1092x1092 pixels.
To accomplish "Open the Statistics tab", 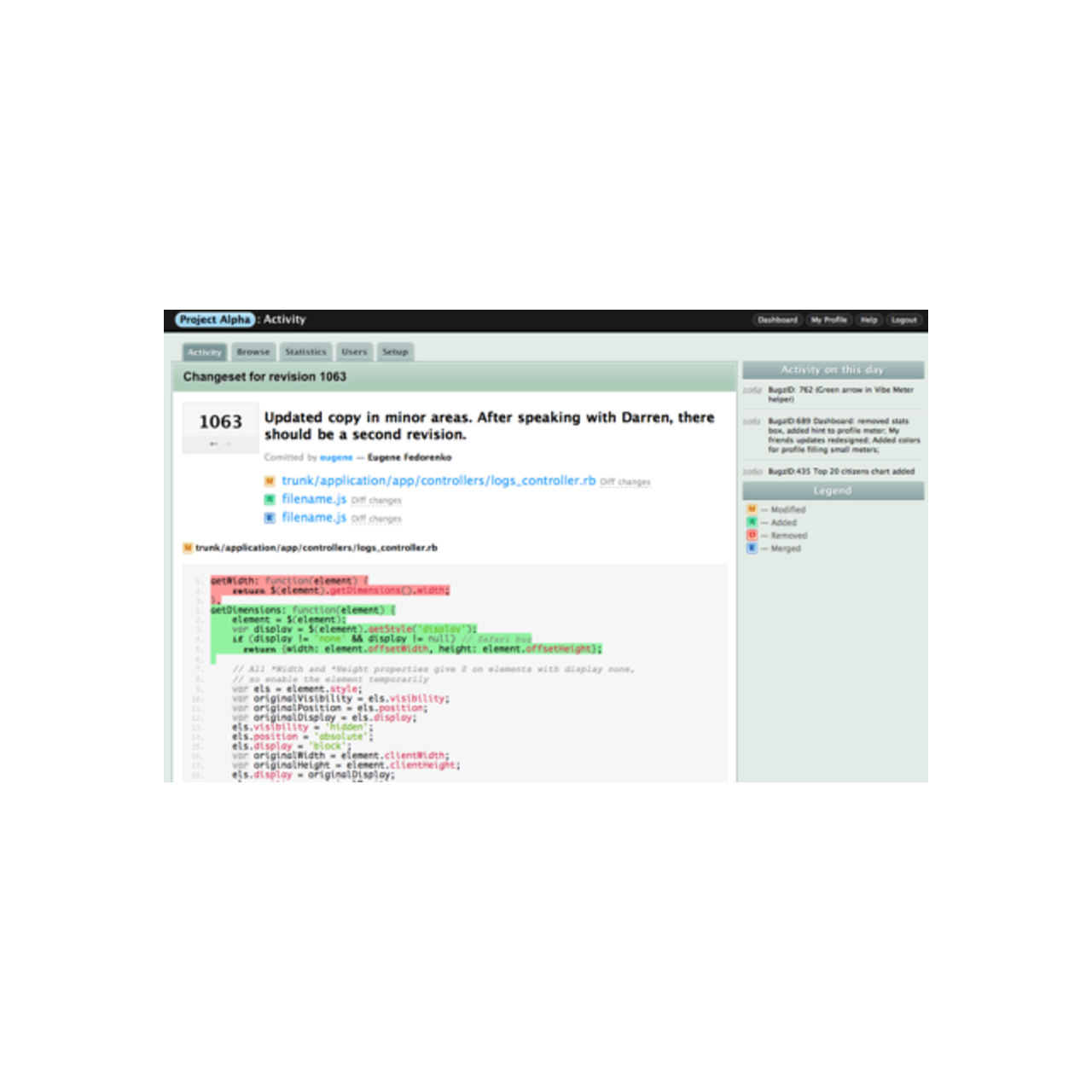I will pyautogui.click(x=305, y=351).
